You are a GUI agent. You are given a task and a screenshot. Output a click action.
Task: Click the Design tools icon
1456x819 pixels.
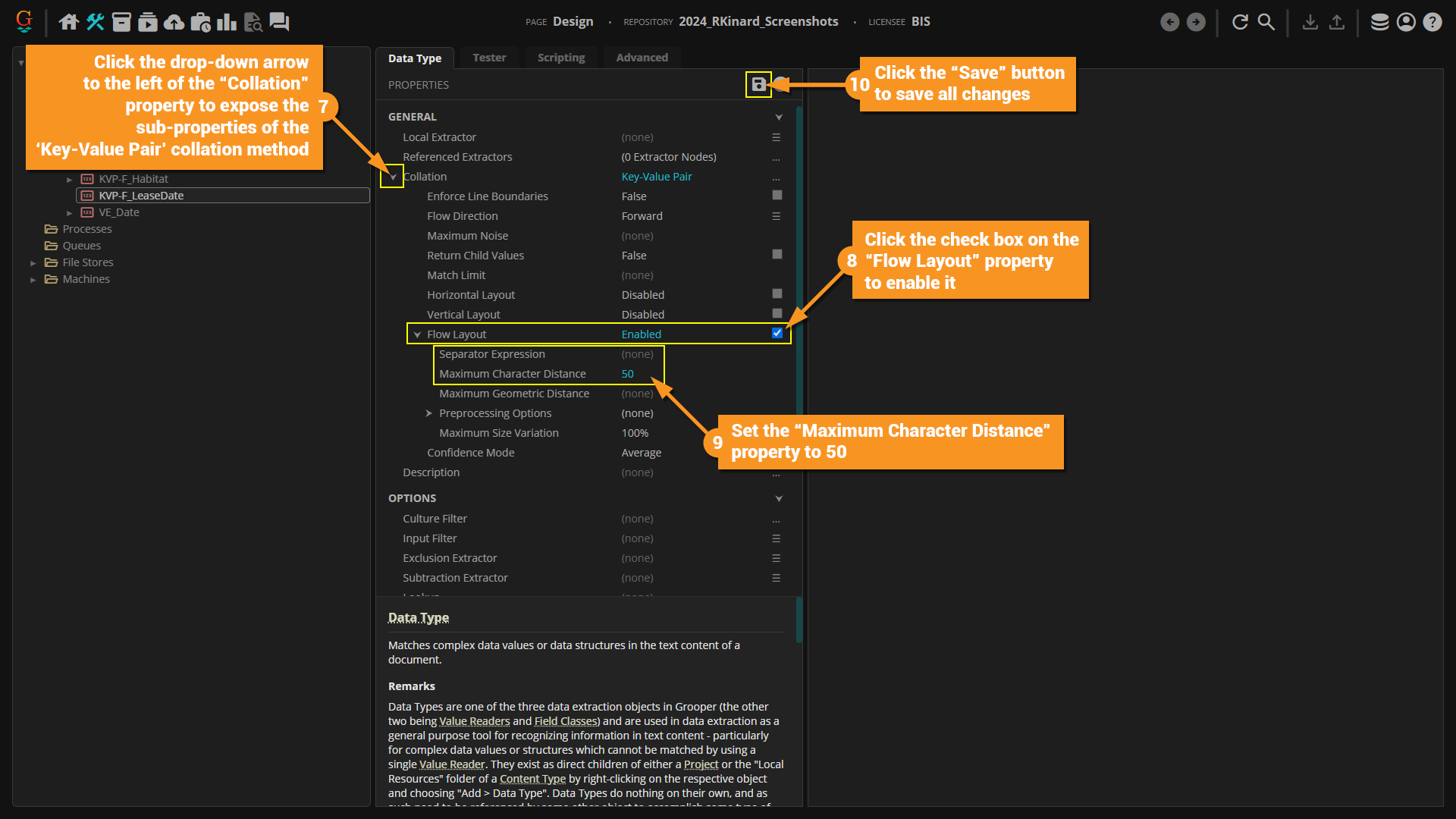tap(95, 22)
